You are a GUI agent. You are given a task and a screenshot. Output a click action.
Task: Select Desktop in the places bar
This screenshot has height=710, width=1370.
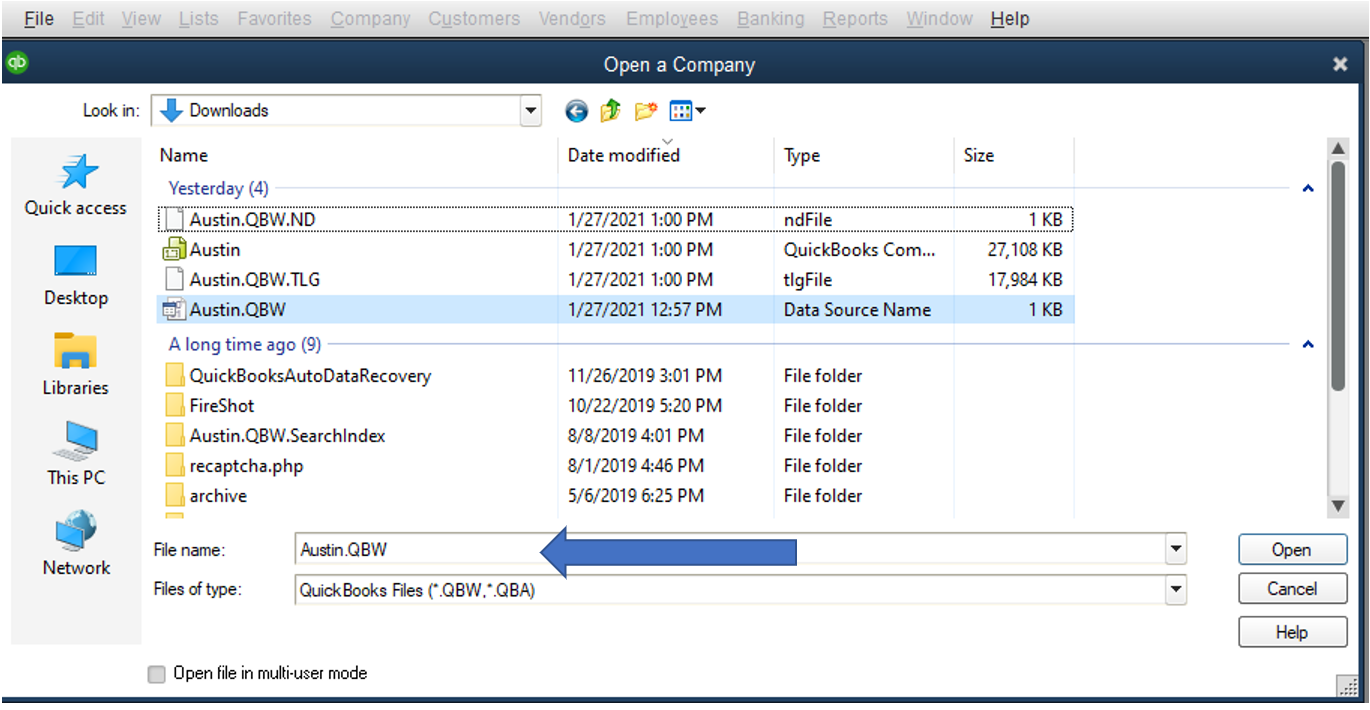tap(76, 276)
